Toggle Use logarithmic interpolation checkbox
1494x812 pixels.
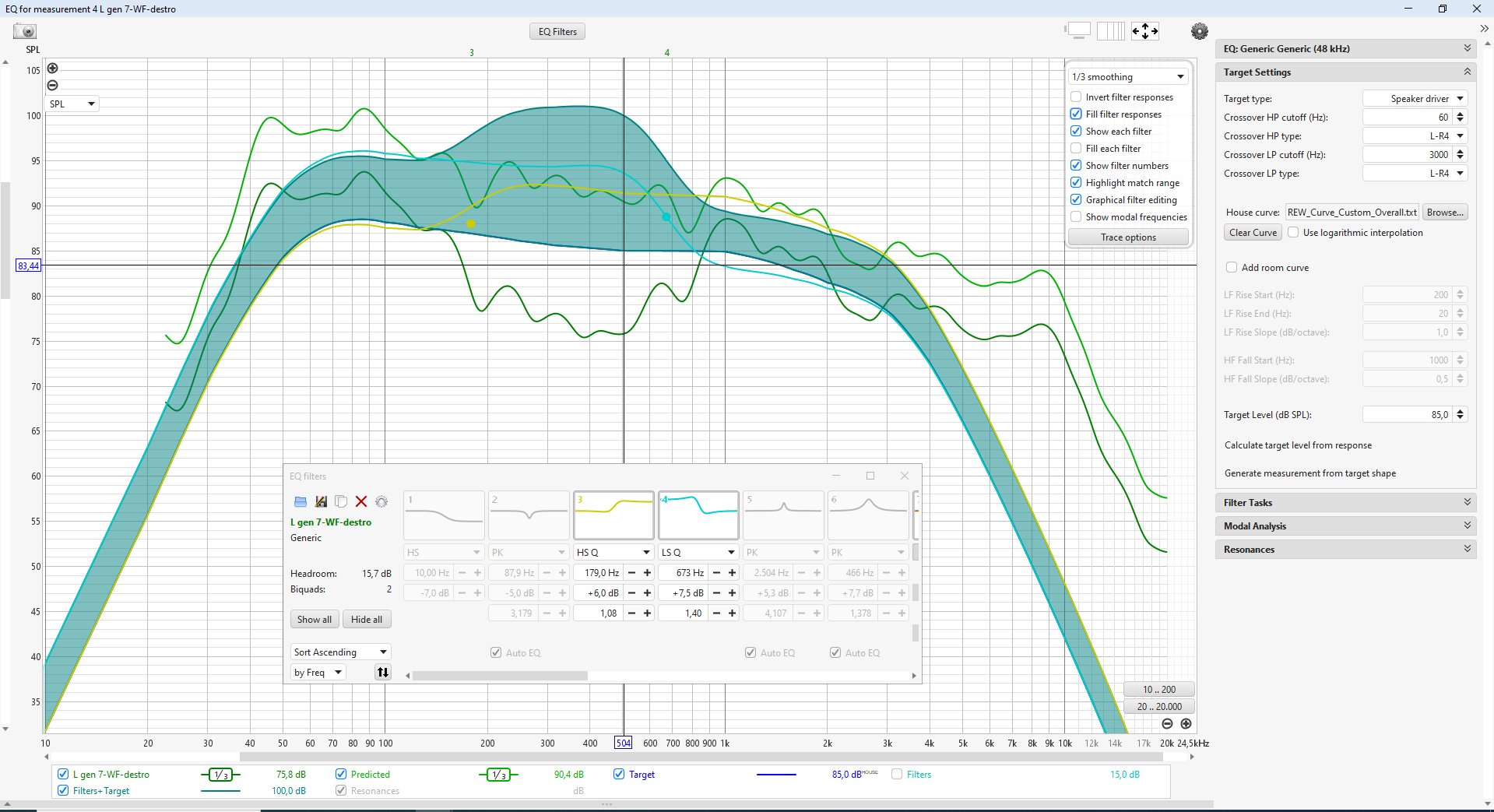[x=1293, y=232]
